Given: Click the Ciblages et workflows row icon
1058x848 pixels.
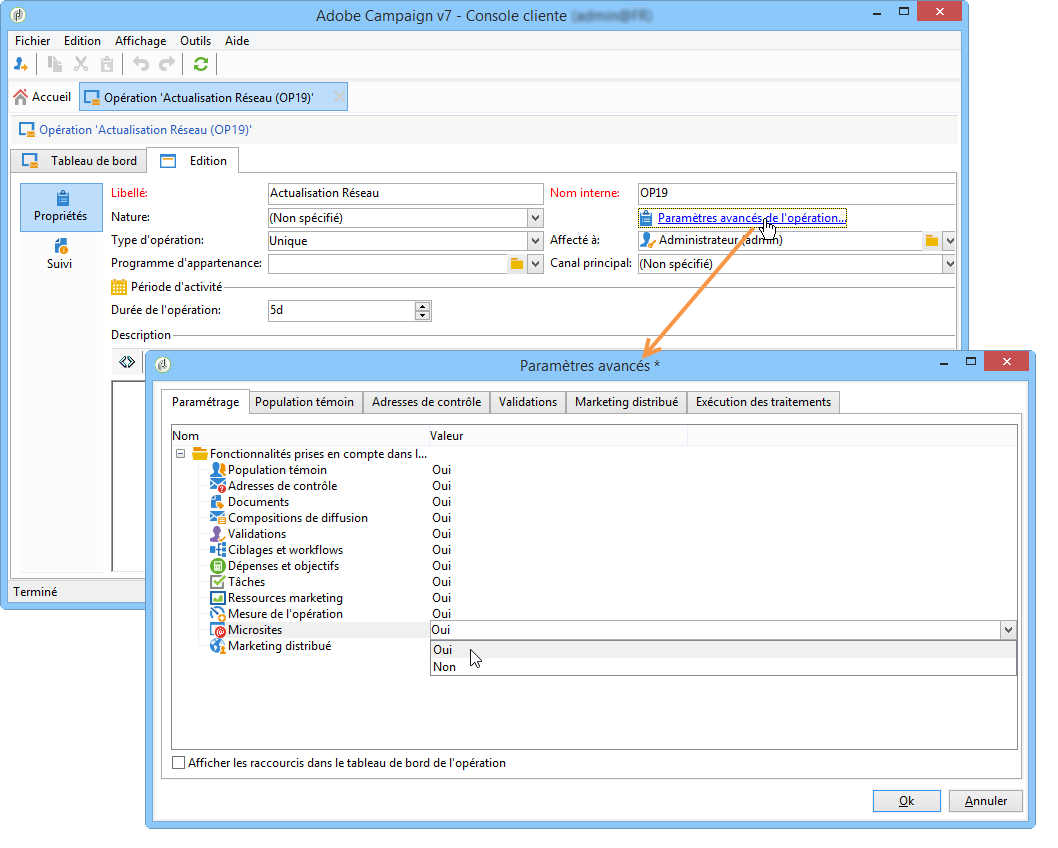Looking at the screenshot, I should point(217,550).
